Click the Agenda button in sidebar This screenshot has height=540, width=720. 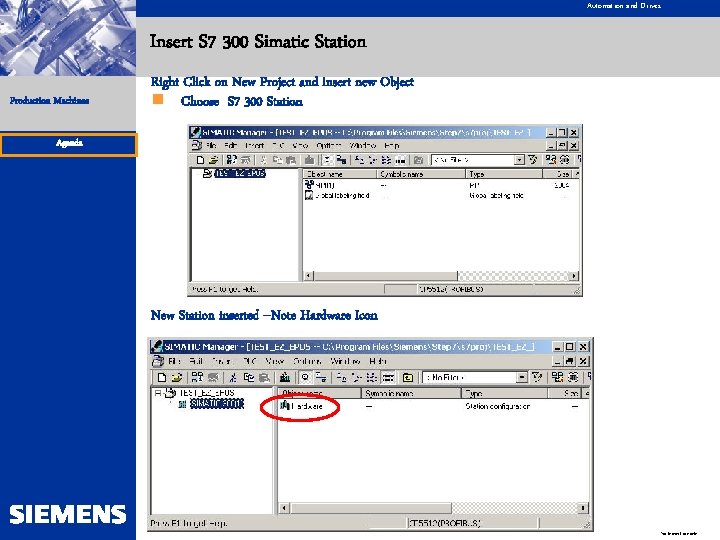(x=69, y=144)
